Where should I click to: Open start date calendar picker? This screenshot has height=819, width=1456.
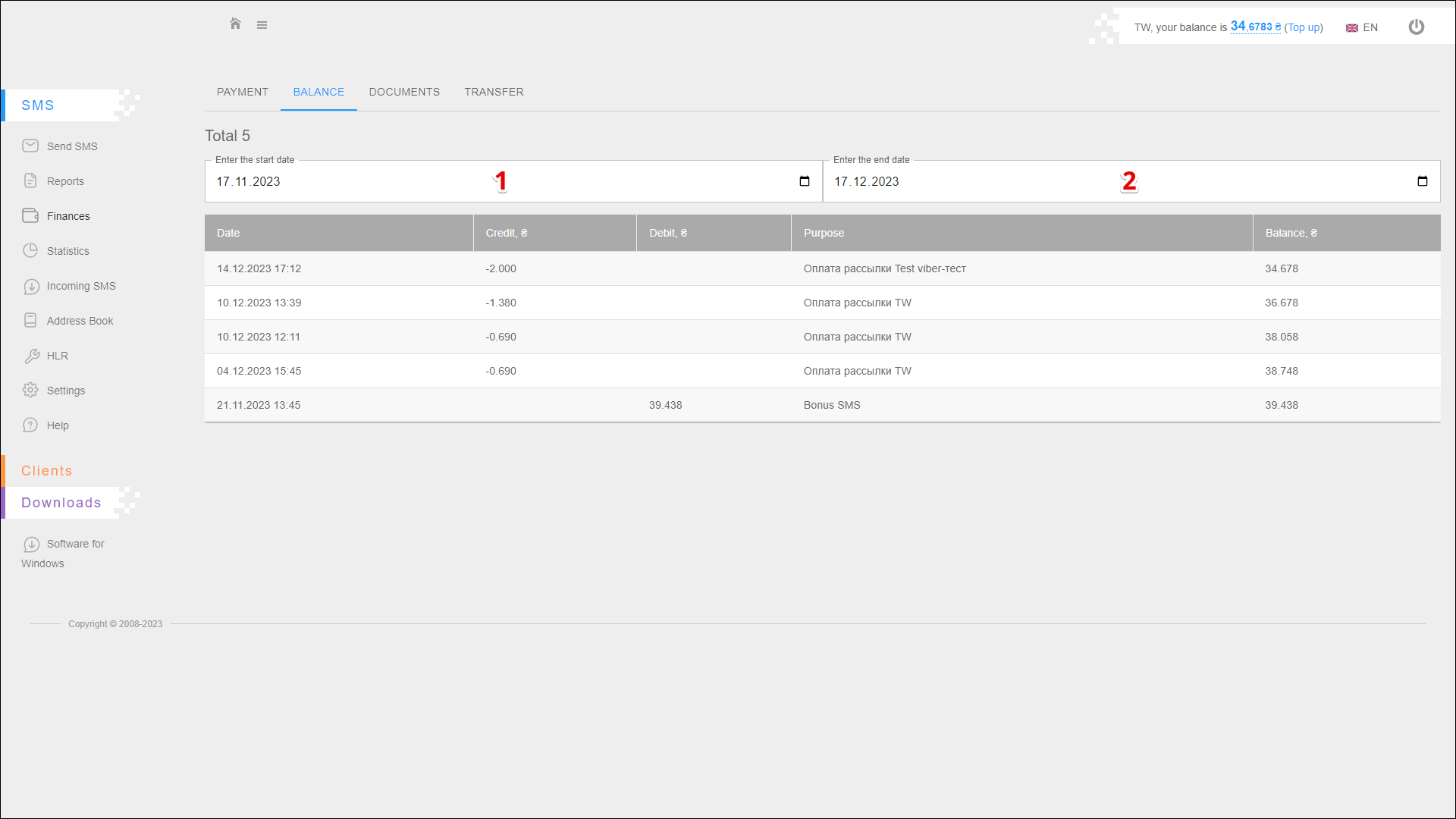[804, 181]
